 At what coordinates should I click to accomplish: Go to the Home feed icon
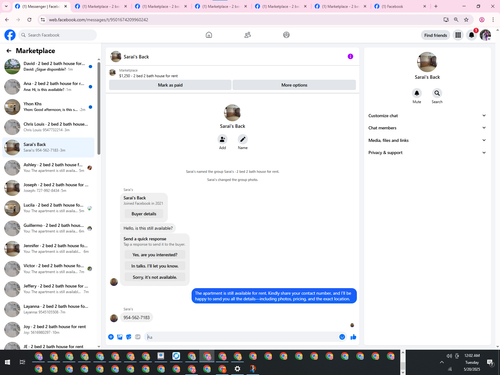(209, 35)
